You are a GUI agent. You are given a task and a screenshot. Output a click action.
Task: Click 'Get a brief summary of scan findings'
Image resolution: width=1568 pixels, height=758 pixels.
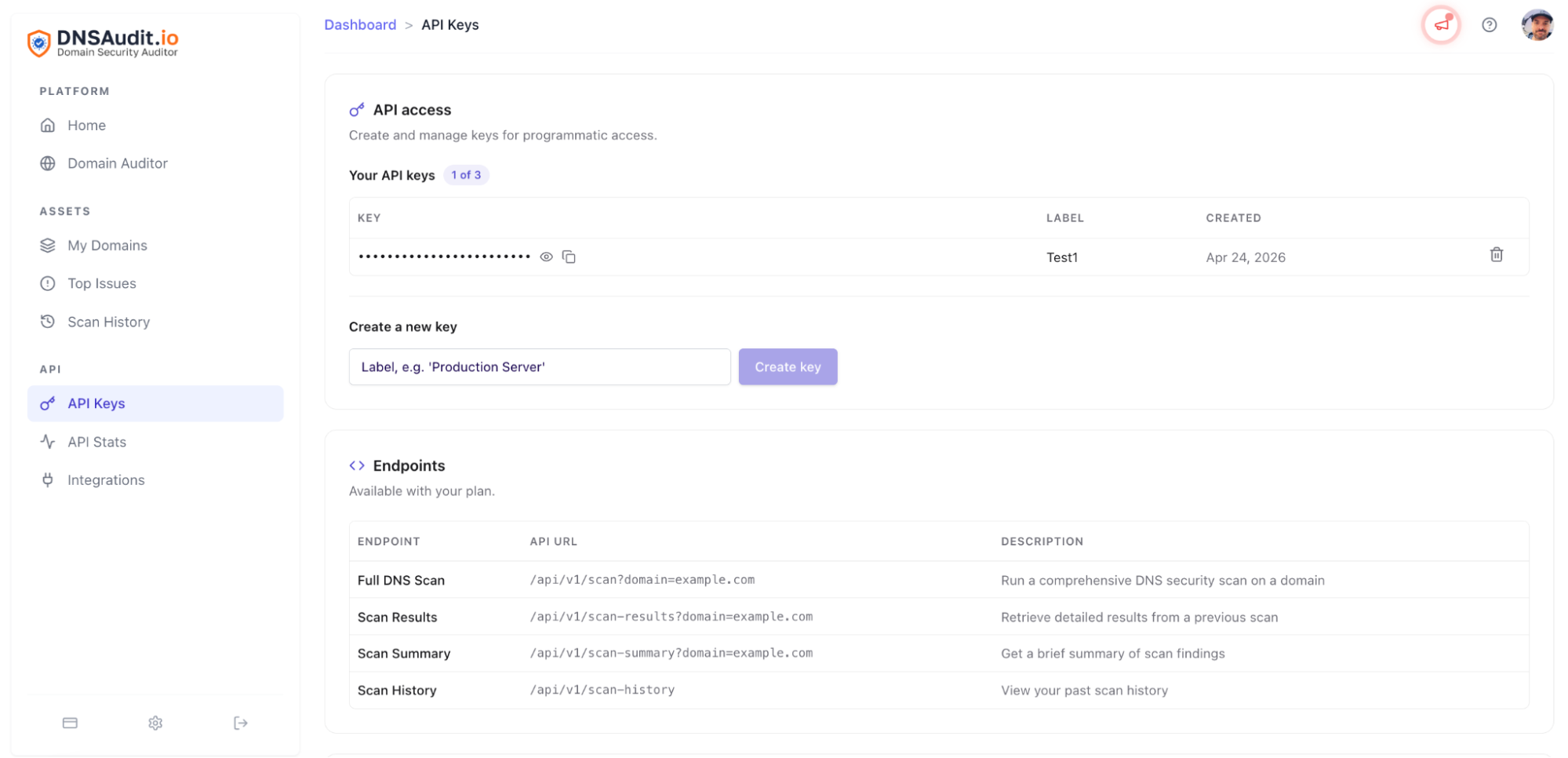coord(1112,654)
